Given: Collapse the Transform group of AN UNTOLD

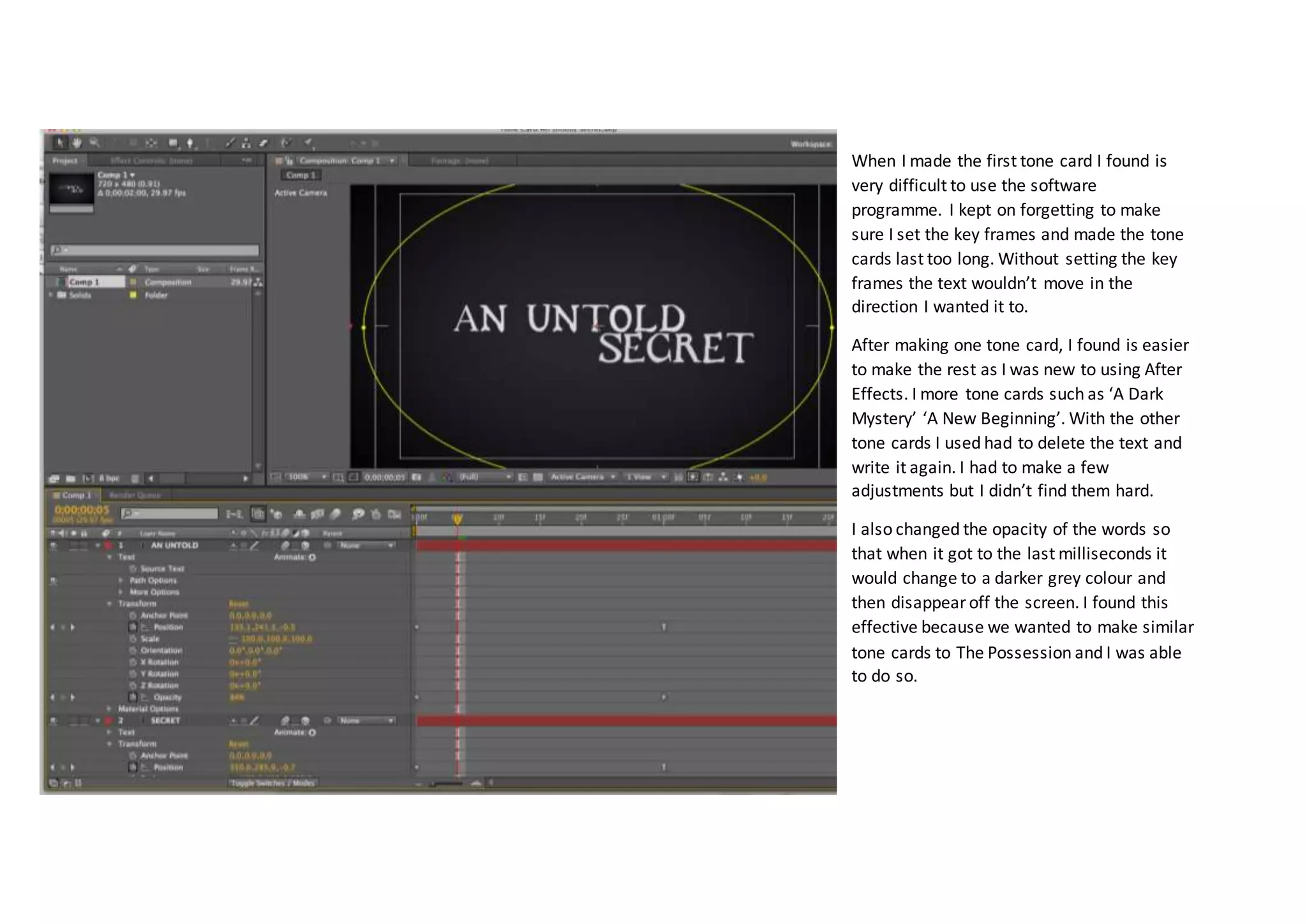Looking at the screenshot, I should 110,604.
